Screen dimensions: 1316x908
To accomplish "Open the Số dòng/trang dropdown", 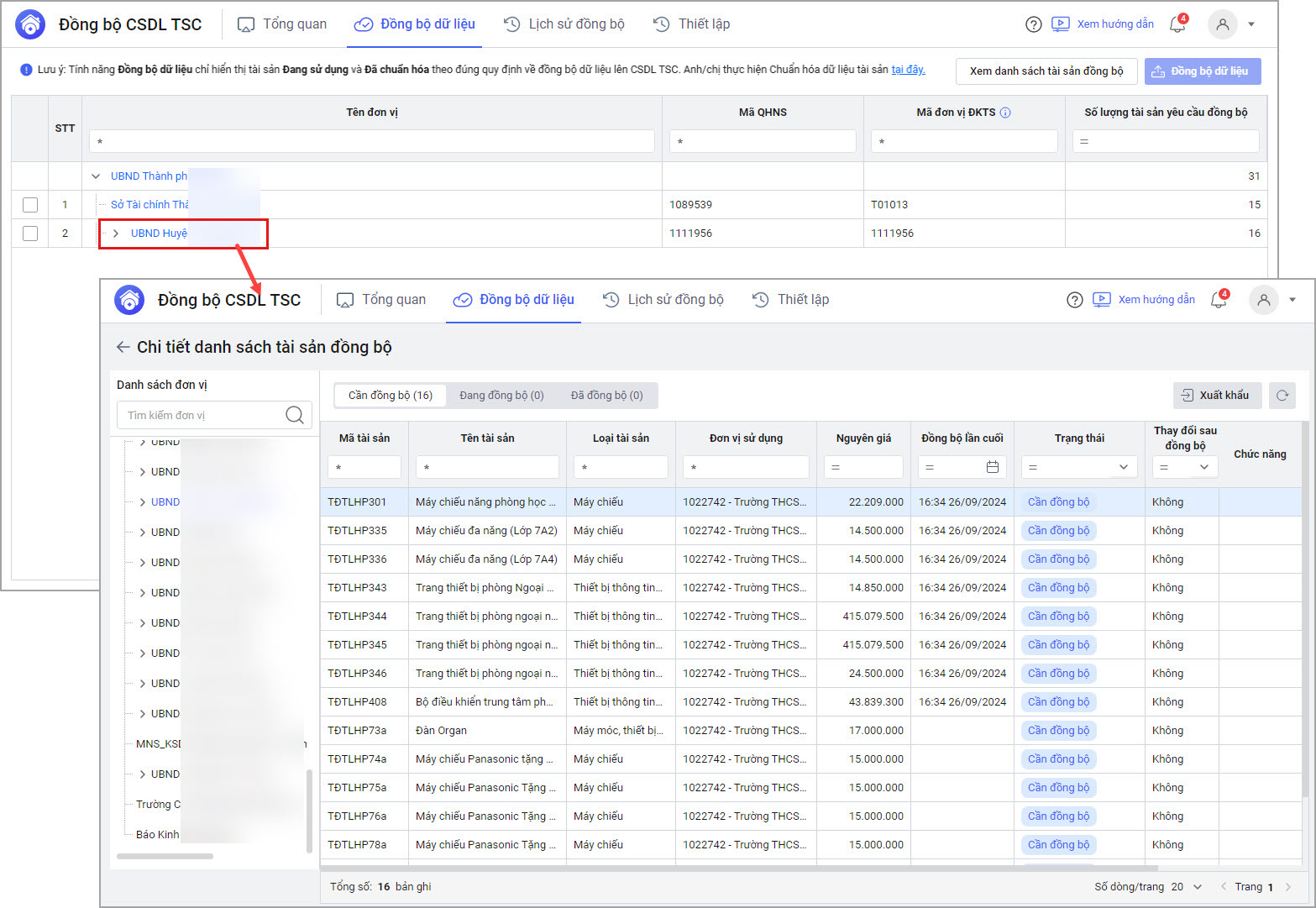I will (x=1197, y=887).
